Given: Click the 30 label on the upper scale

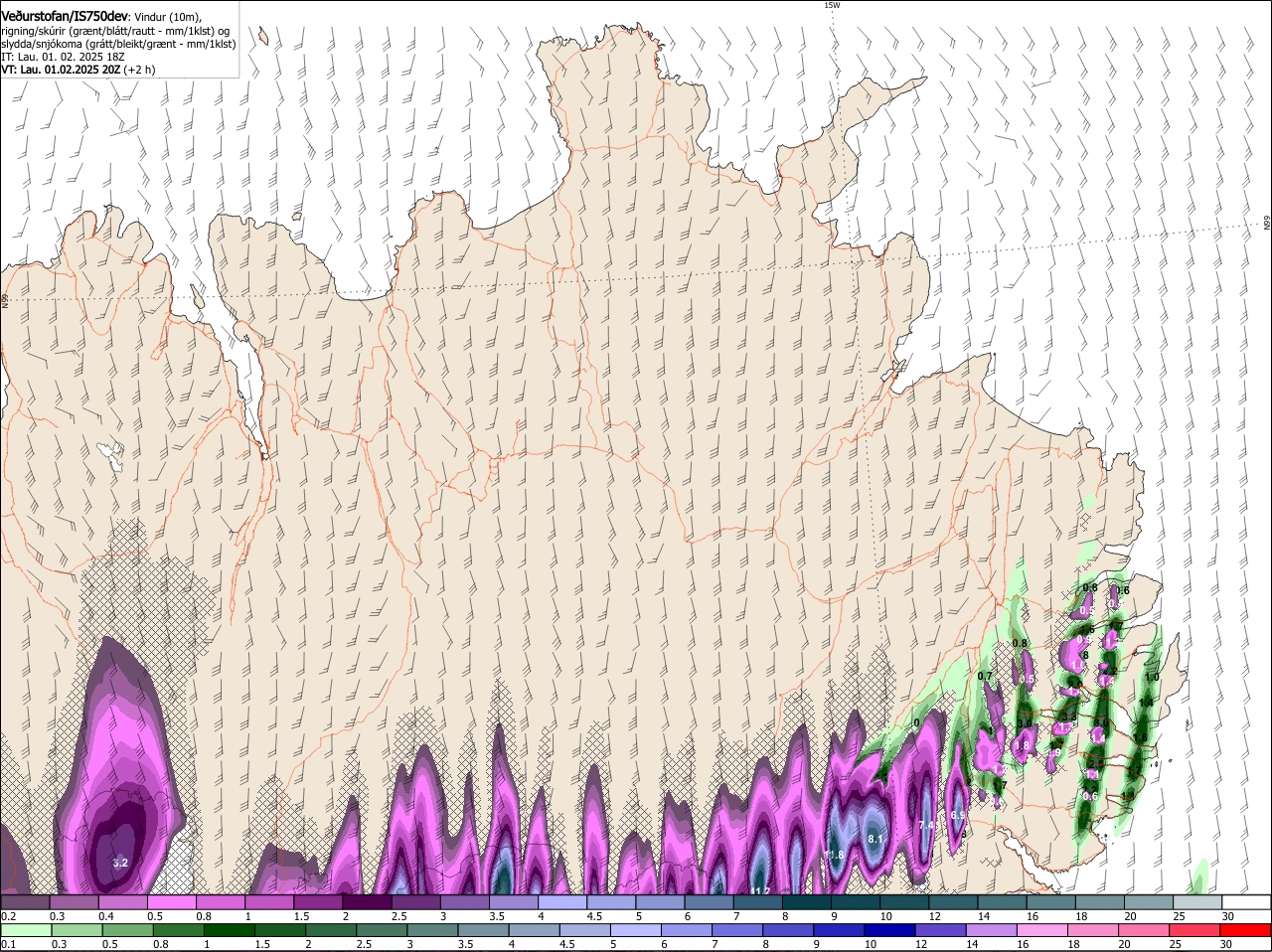Looking at the screenshot, I should [1227, 916].
